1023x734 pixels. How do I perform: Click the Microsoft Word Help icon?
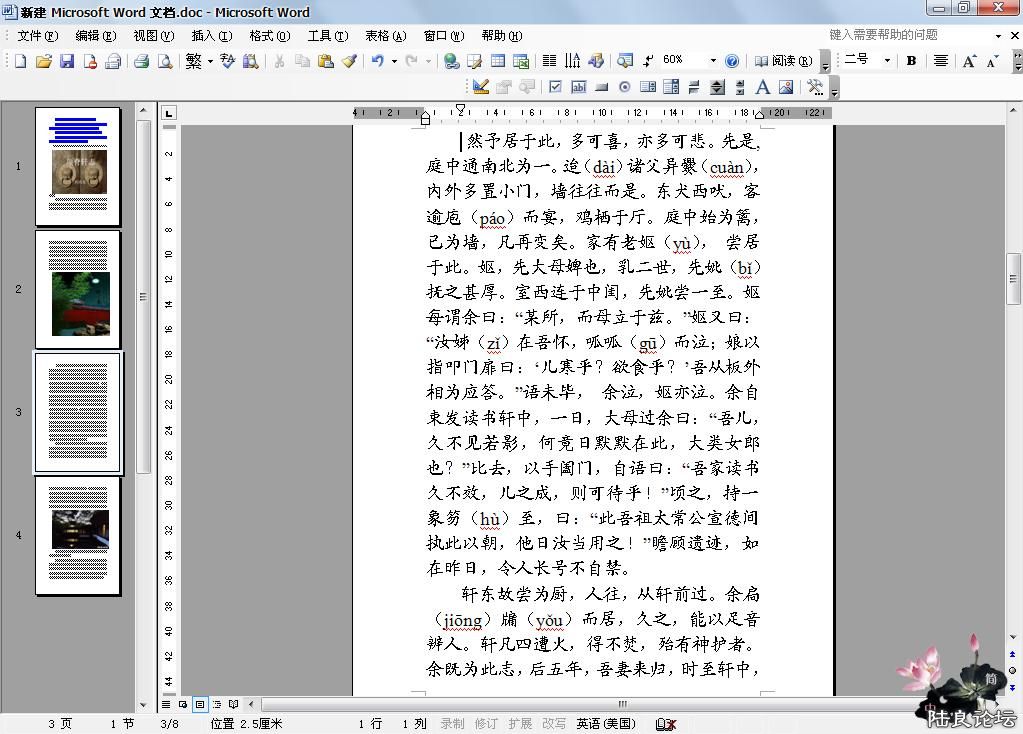(x=732, y=61)
